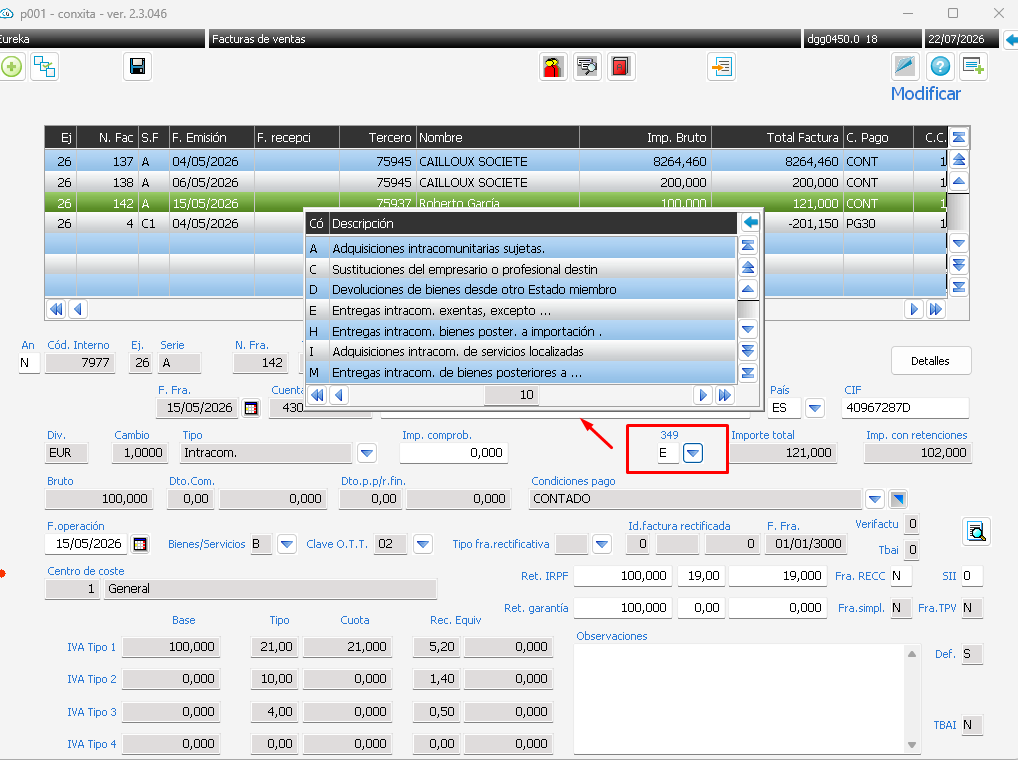Image resolution: width=1018 pixels, height=760 pixels.
Task: Select invoice 137 CAILLOUX SOCIETE row
Action: [x=496, y=162]
